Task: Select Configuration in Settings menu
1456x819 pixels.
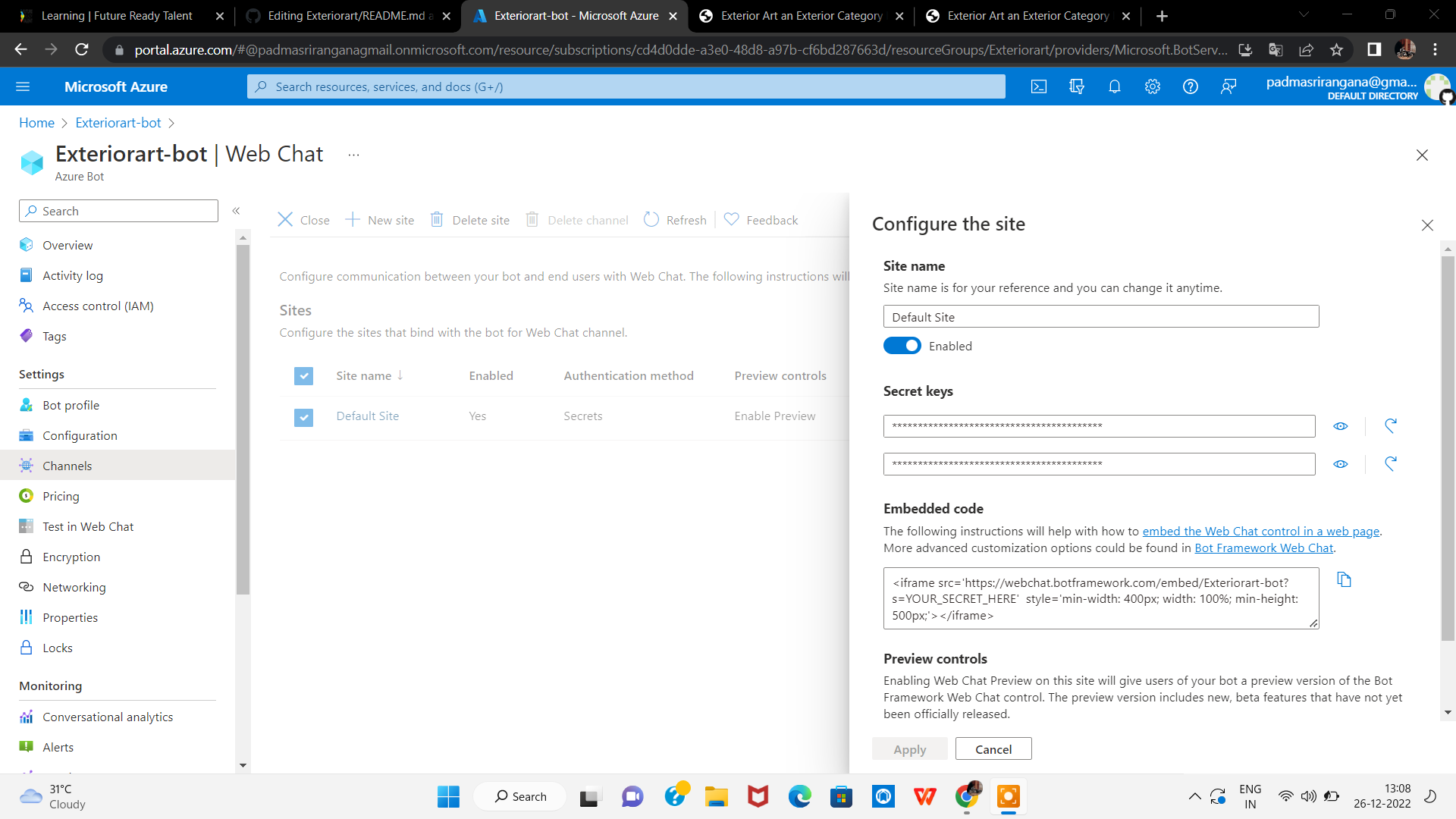Action: pos(80,435)
